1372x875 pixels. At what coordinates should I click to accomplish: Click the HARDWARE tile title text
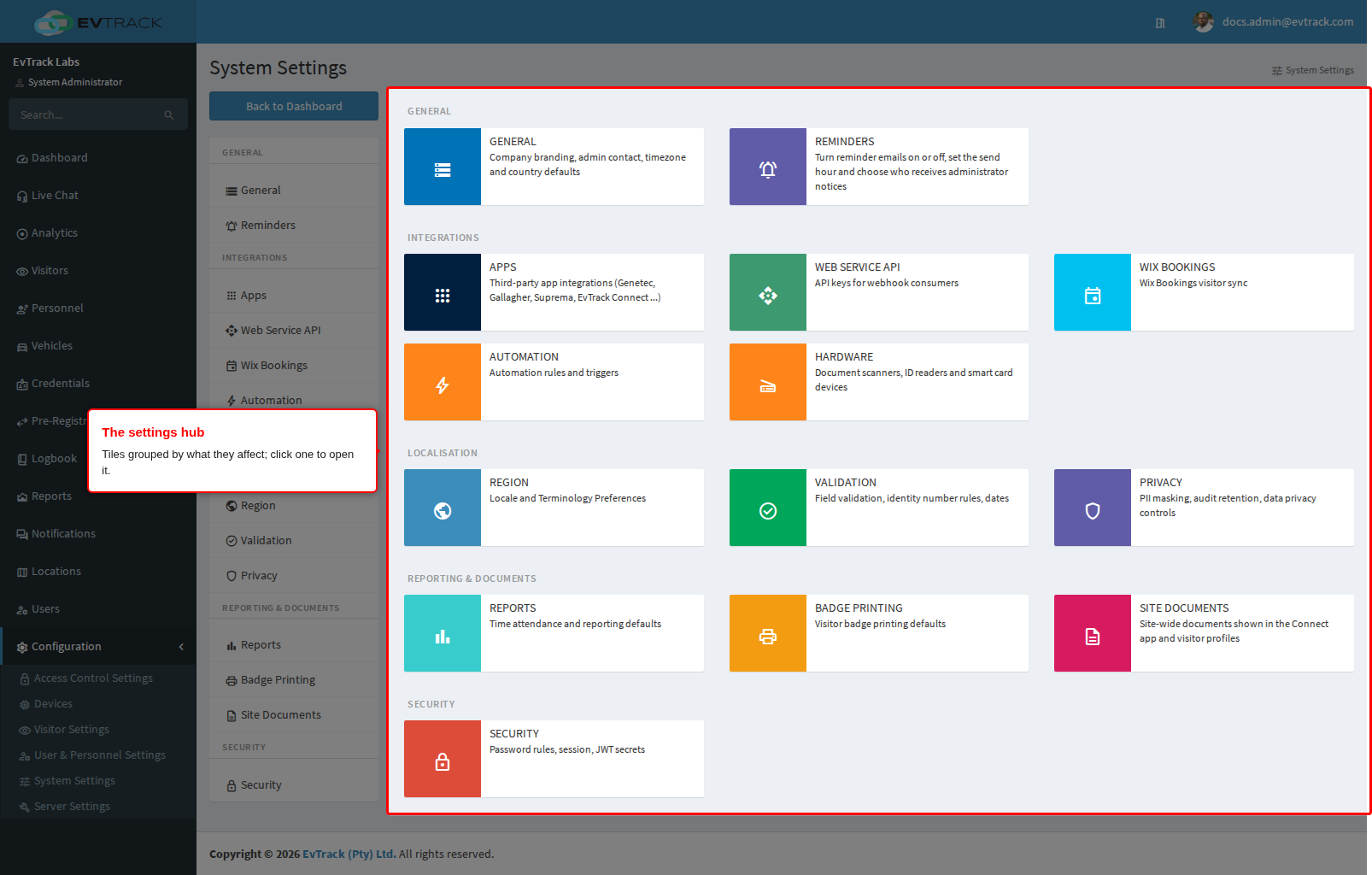point(844,357)
